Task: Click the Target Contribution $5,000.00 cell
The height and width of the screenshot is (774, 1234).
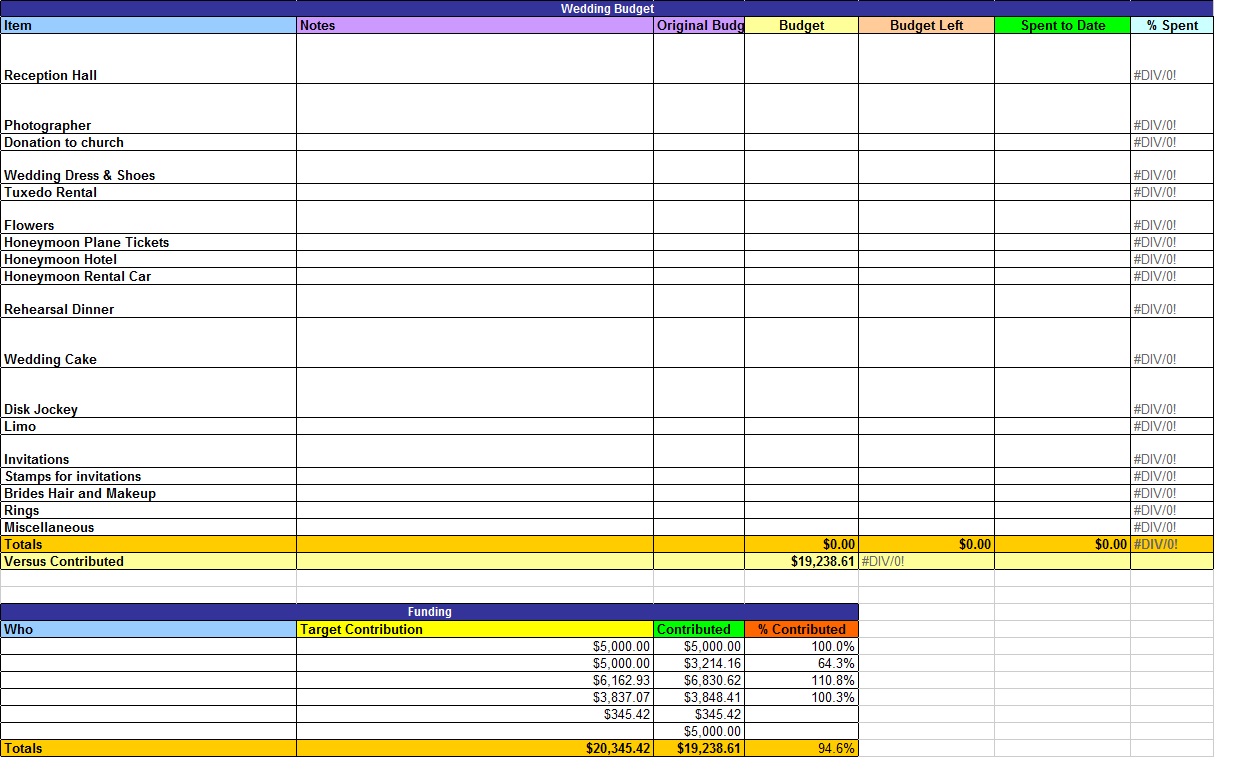Action: (620, 646)
